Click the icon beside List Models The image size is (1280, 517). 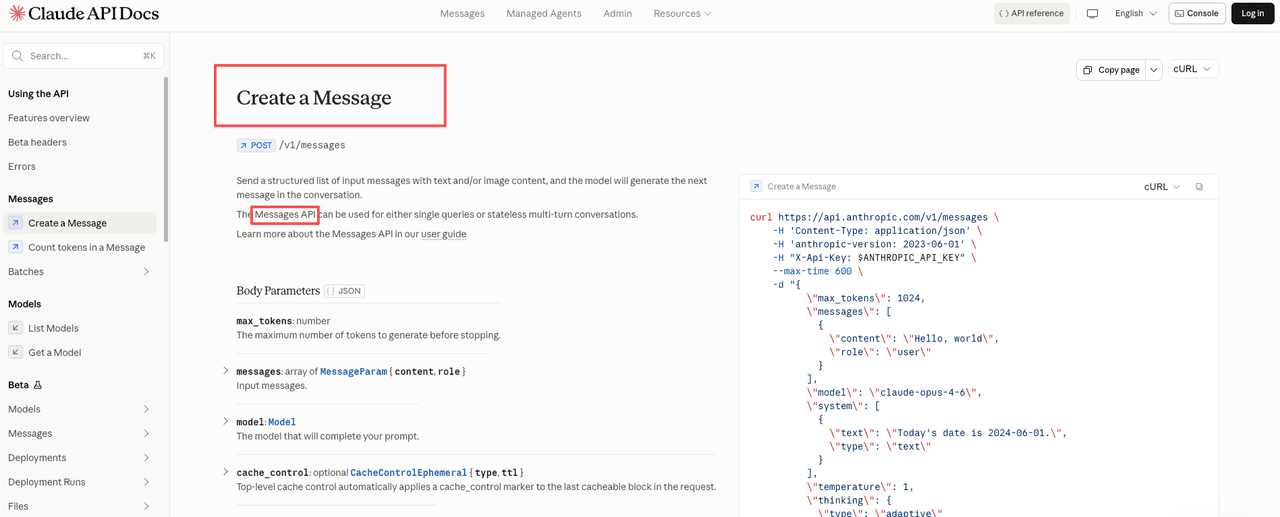coord(15,328)
